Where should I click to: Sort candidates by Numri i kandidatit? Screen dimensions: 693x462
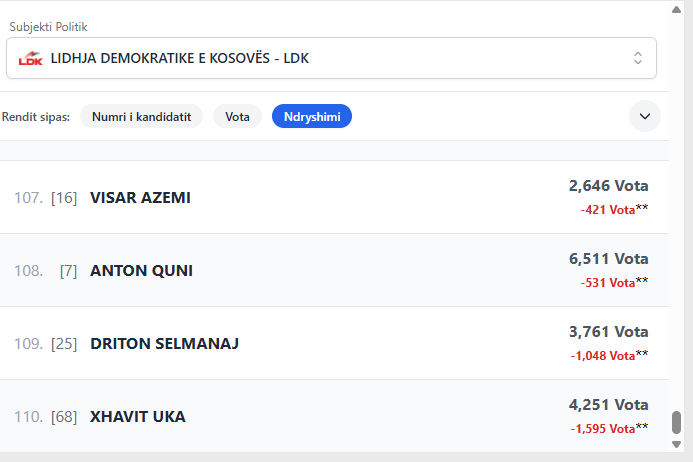(141, 117)
